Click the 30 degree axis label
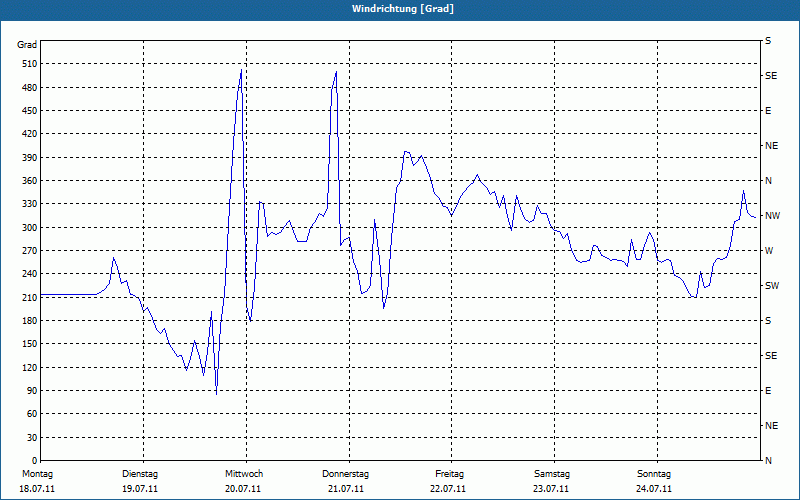 coord(32,437)
